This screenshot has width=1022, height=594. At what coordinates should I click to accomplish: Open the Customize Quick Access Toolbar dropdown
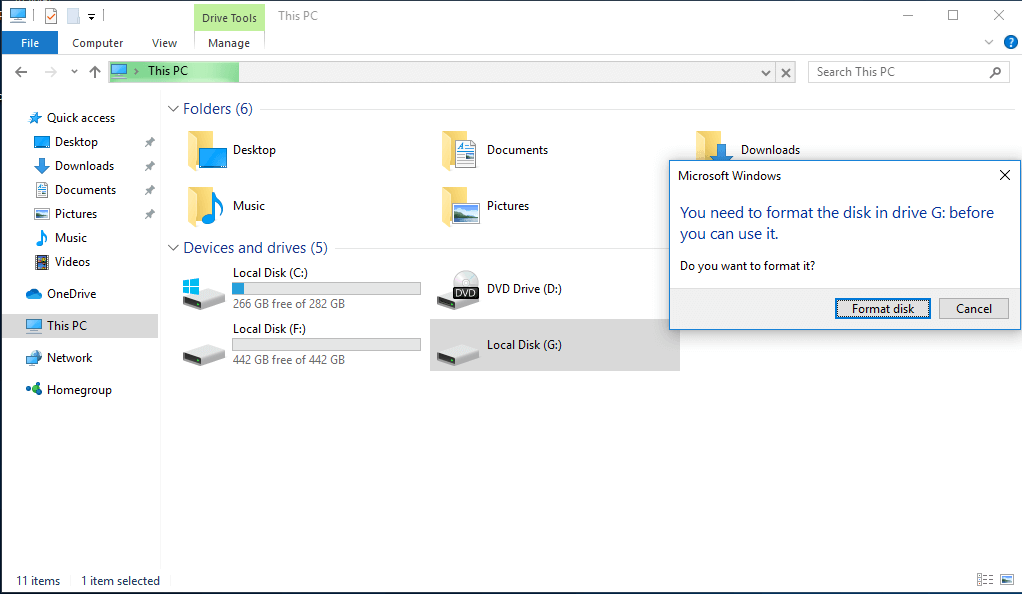(x=91, y=17)
